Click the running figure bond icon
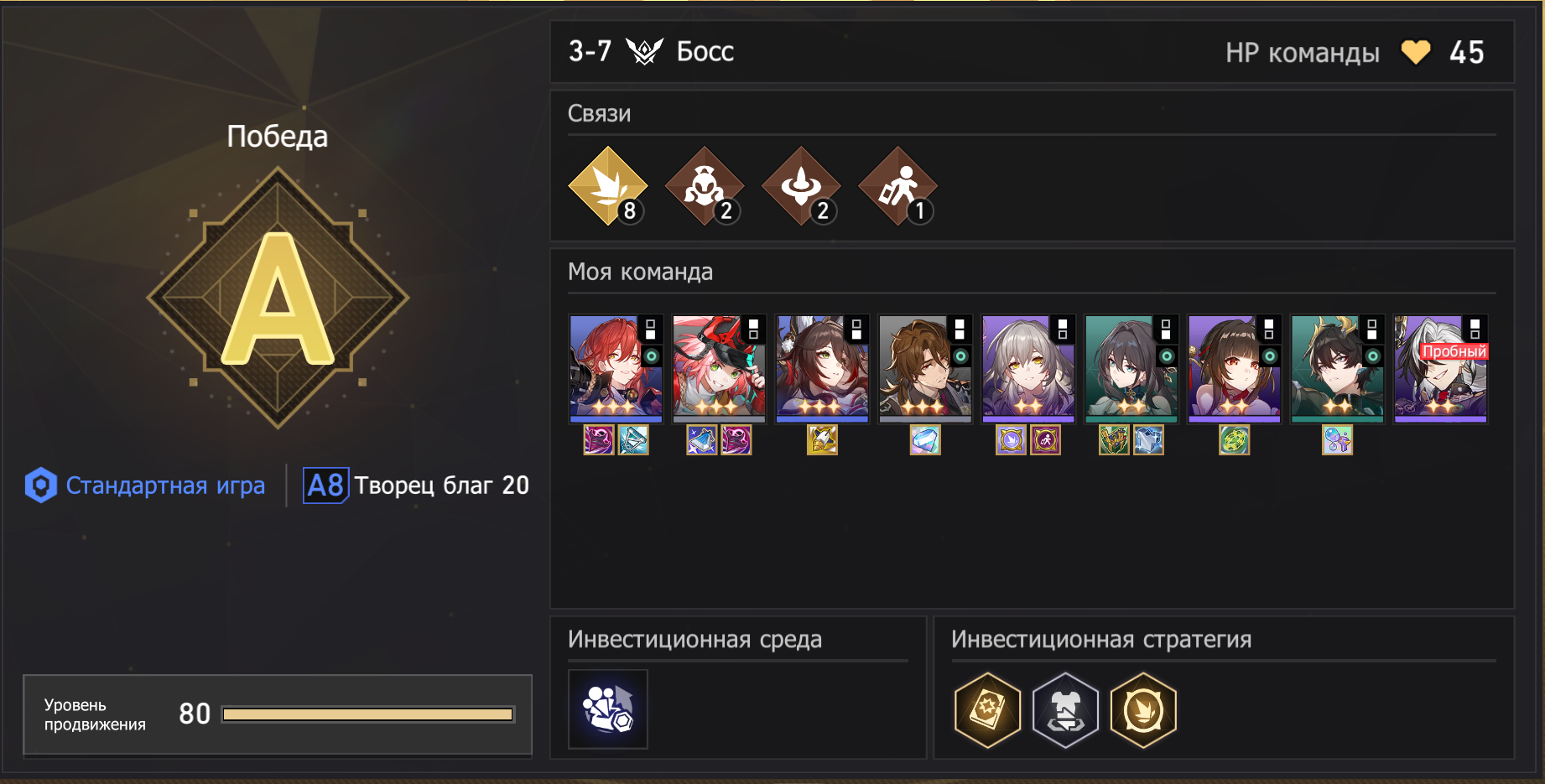The width and height of the screenshot is (1545, 784). [898, 186]
